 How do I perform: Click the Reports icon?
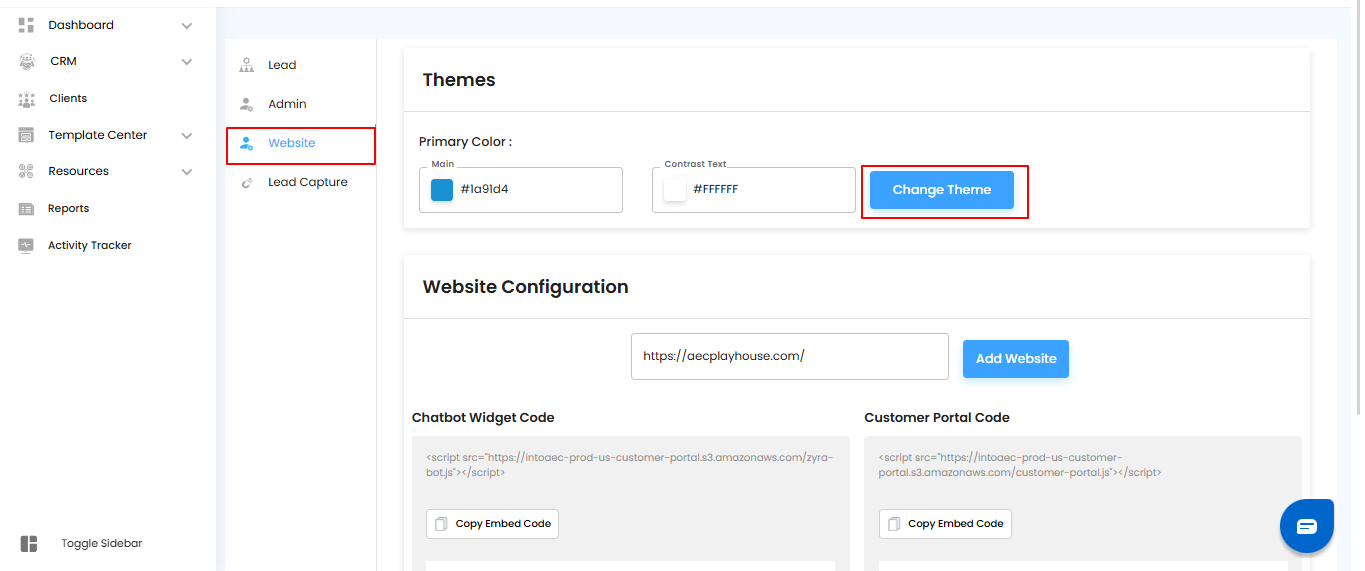(x=26, y=209)
